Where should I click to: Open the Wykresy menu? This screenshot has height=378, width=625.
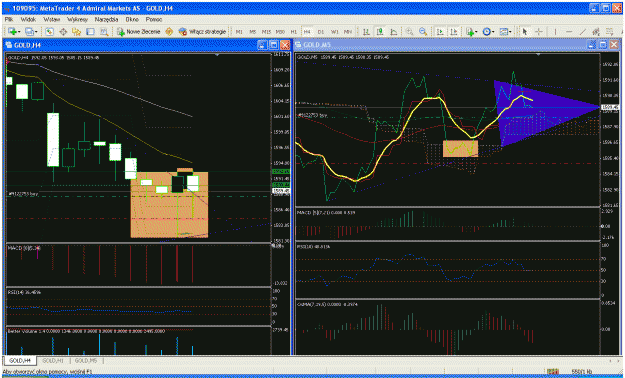click(77, 19)
